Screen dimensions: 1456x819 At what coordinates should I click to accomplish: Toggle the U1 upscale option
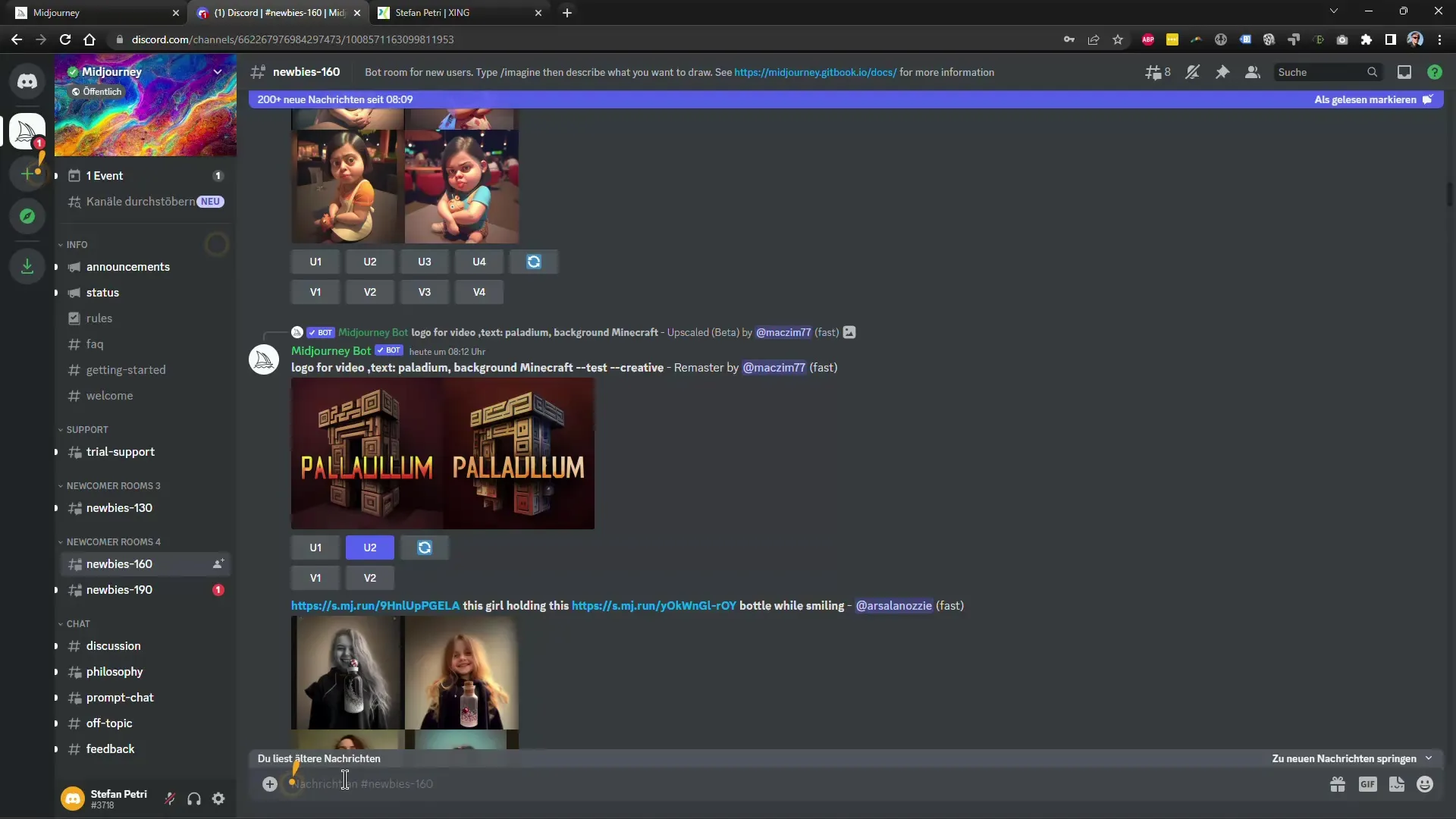pyautogui.click(x=315, y=547)
